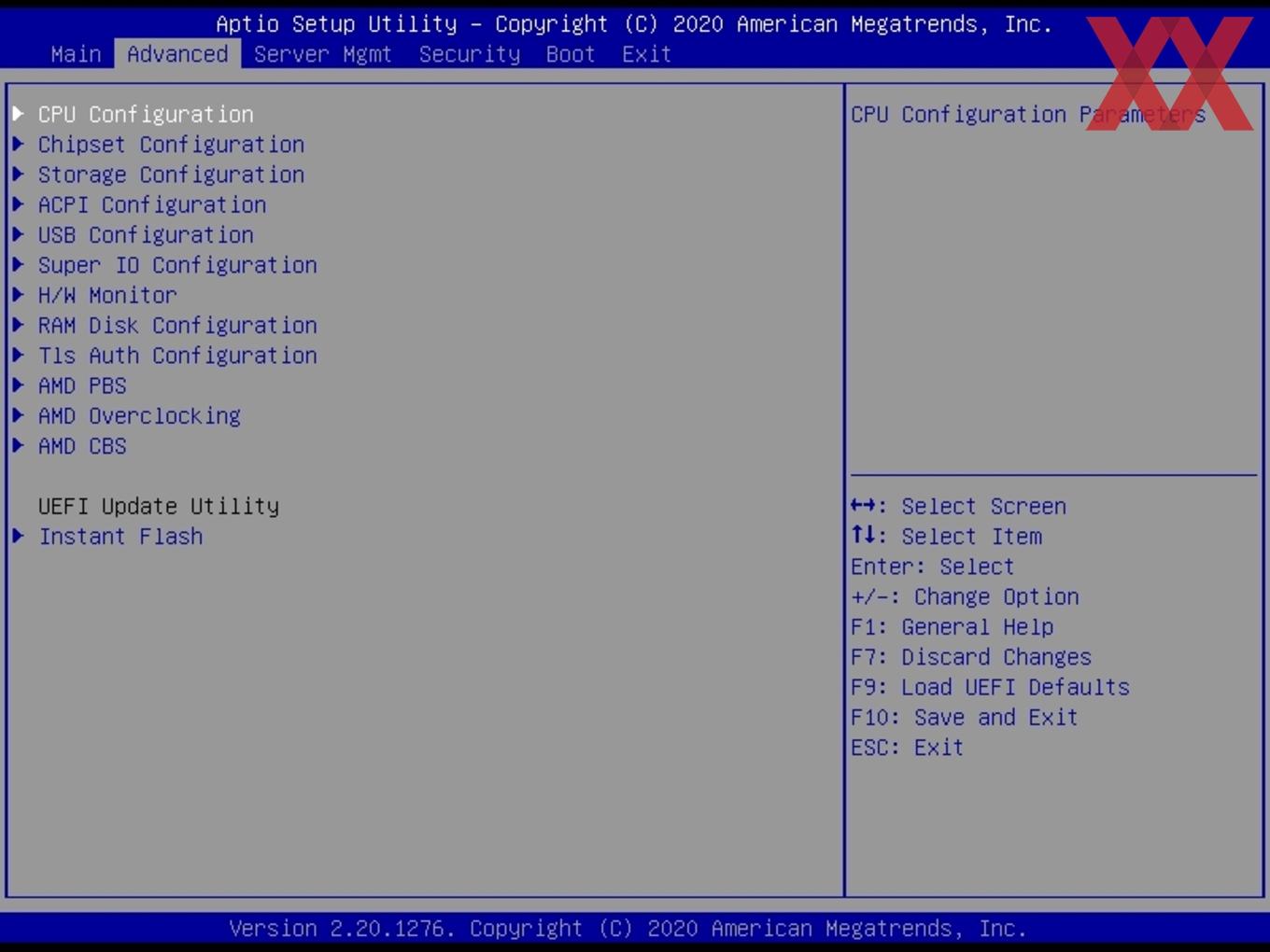Screen dimensions: 1270x952
Task: Click the arrow beside ACPI Configuration
Action: coord(18,204)
